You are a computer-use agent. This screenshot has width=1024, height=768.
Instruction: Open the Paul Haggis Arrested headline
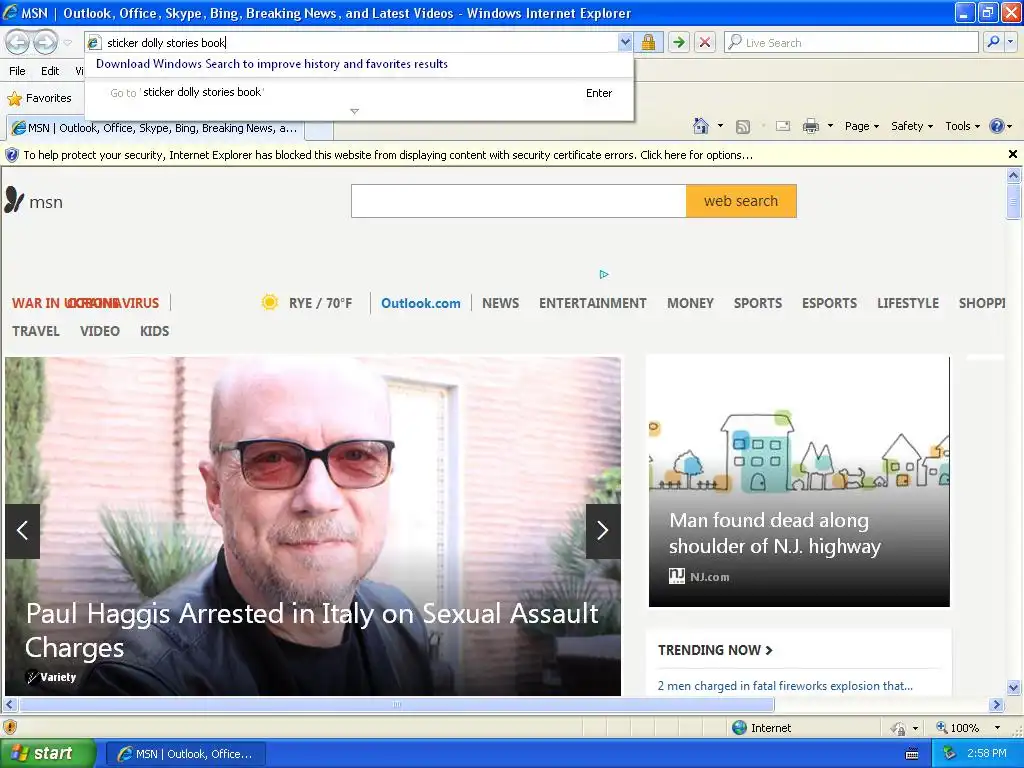(x=312, y=630)
